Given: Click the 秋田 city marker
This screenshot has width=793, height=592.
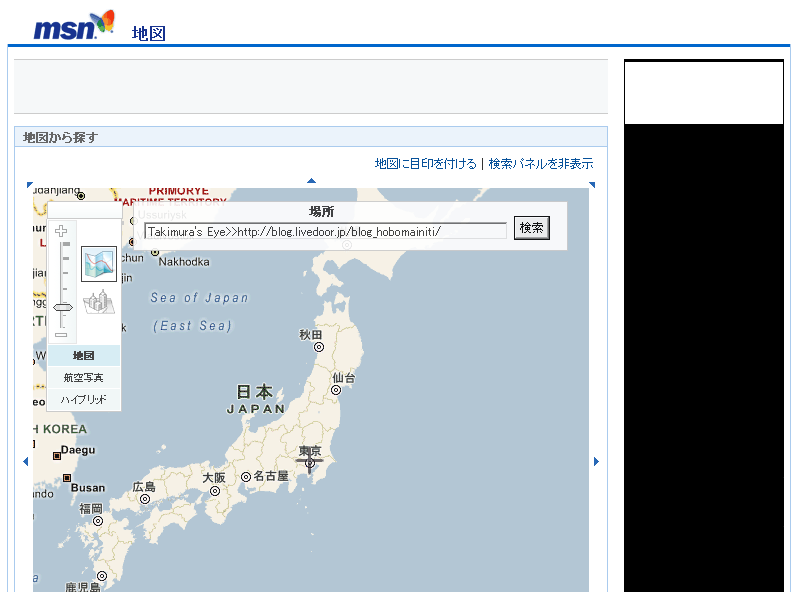Looking at the screenshot, I should 319,347.
